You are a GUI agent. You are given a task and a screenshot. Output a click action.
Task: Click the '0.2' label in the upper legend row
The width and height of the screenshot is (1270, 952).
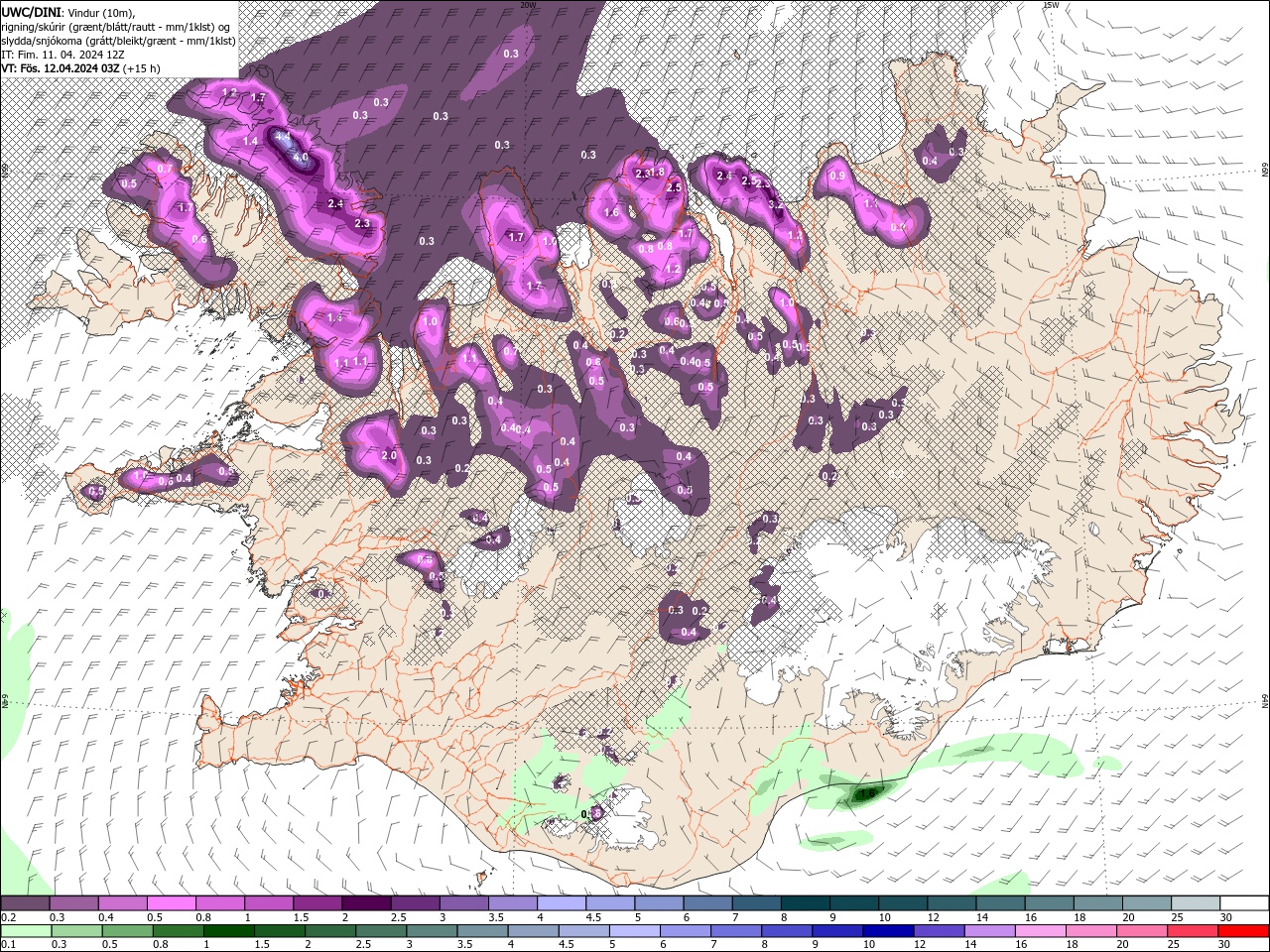tap(9, 917)
